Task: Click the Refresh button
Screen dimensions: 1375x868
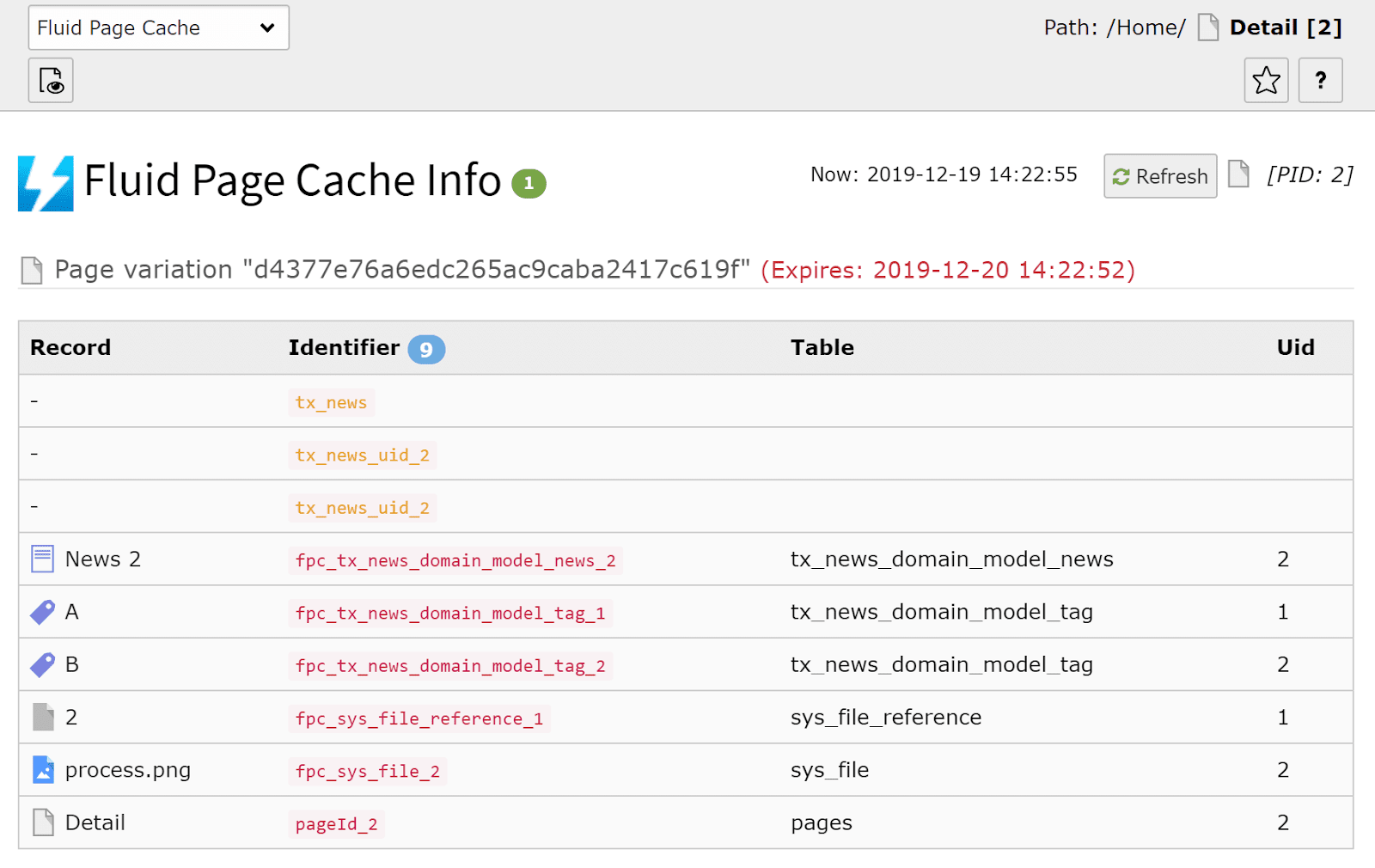Action: tap(1159, 175)
